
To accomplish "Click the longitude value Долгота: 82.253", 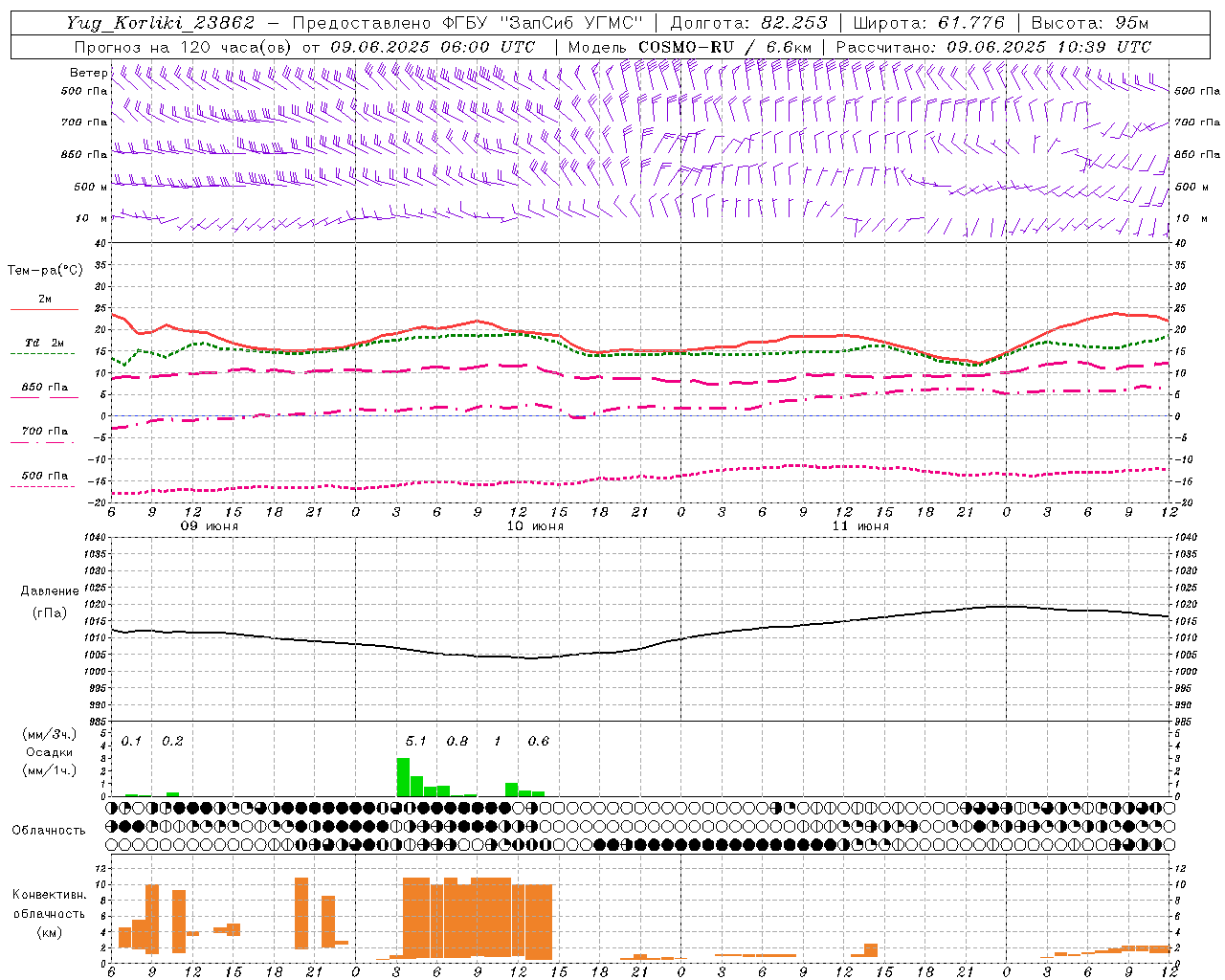I will [x=749, y=23].
